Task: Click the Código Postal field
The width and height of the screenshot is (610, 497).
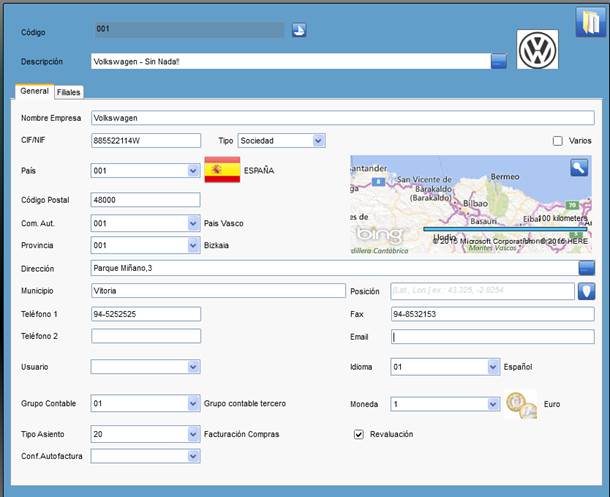Action: pyautogui.click(x=145, y=200)
